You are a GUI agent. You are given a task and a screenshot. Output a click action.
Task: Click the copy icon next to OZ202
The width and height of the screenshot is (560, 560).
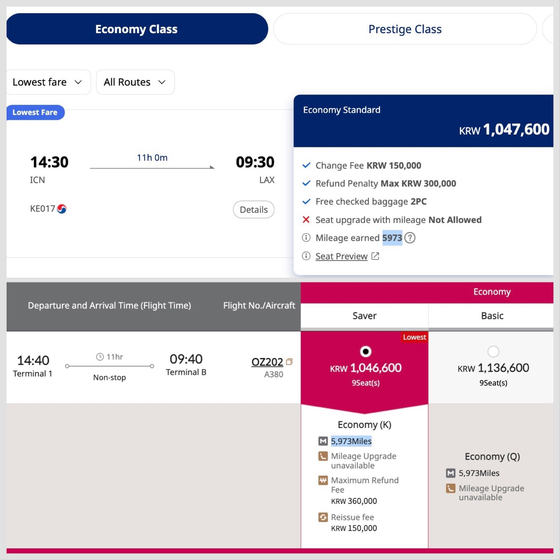[289, 362]
